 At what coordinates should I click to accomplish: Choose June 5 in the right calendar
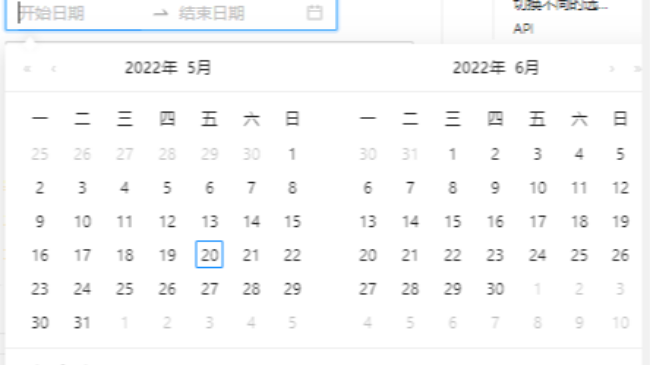click(x=620, y=154)
